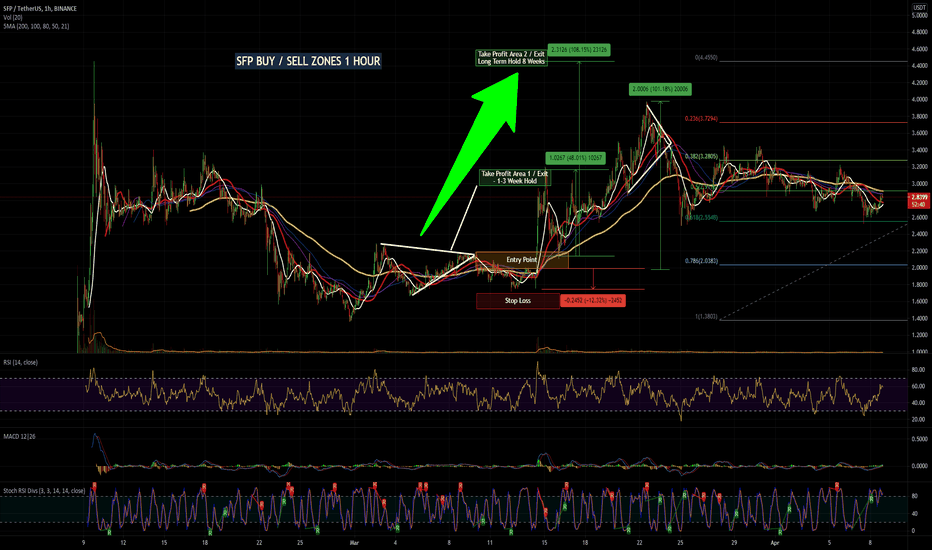Select the Entry Point box

click(522, 260)
